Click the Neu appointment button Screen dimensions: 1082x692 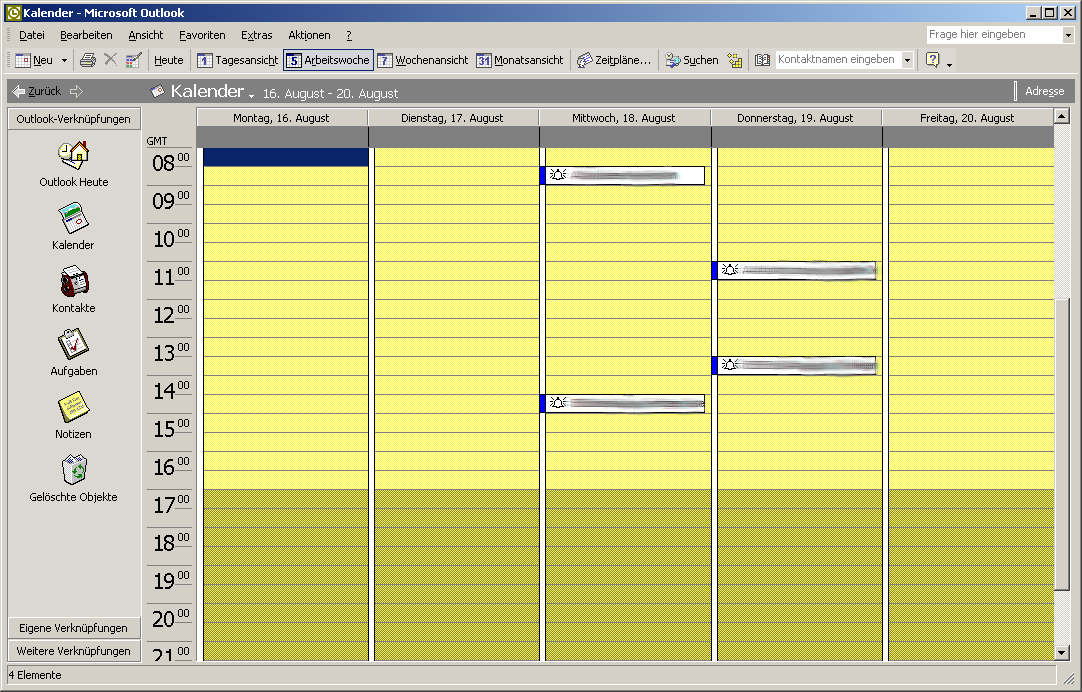pyautogui.click(x=35, y=60)
